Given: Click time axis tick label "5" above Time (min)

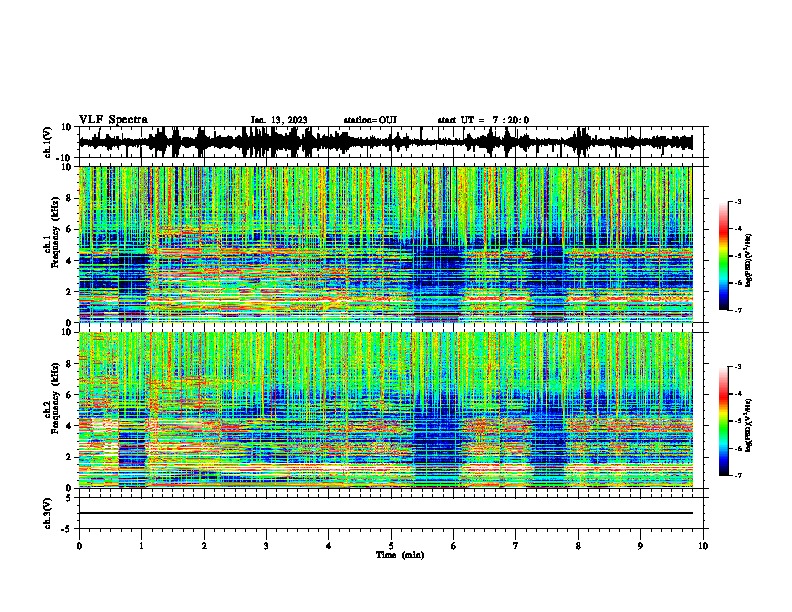Looking at the screenshot, I should click(391, 546).
